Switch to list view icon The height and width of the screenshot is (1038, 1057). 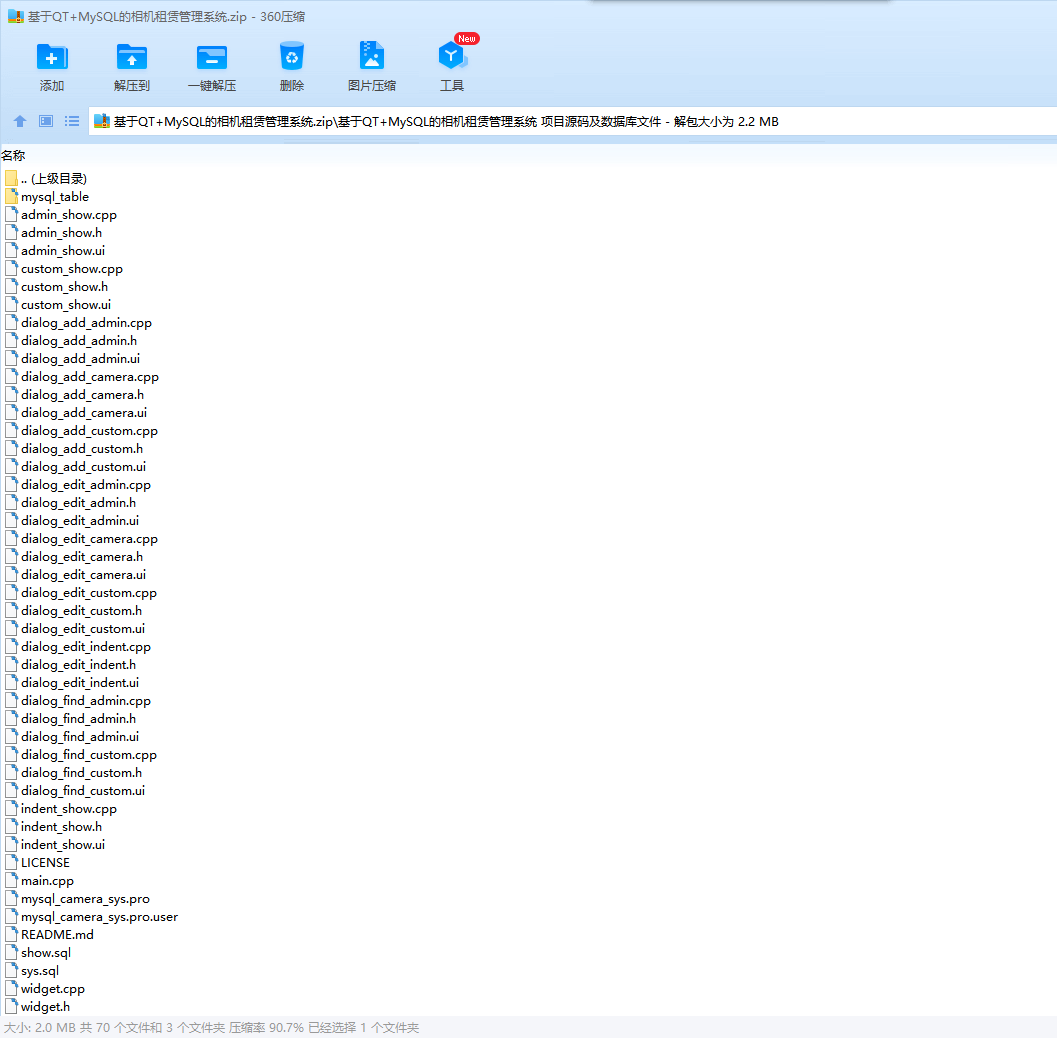(71, 121)
